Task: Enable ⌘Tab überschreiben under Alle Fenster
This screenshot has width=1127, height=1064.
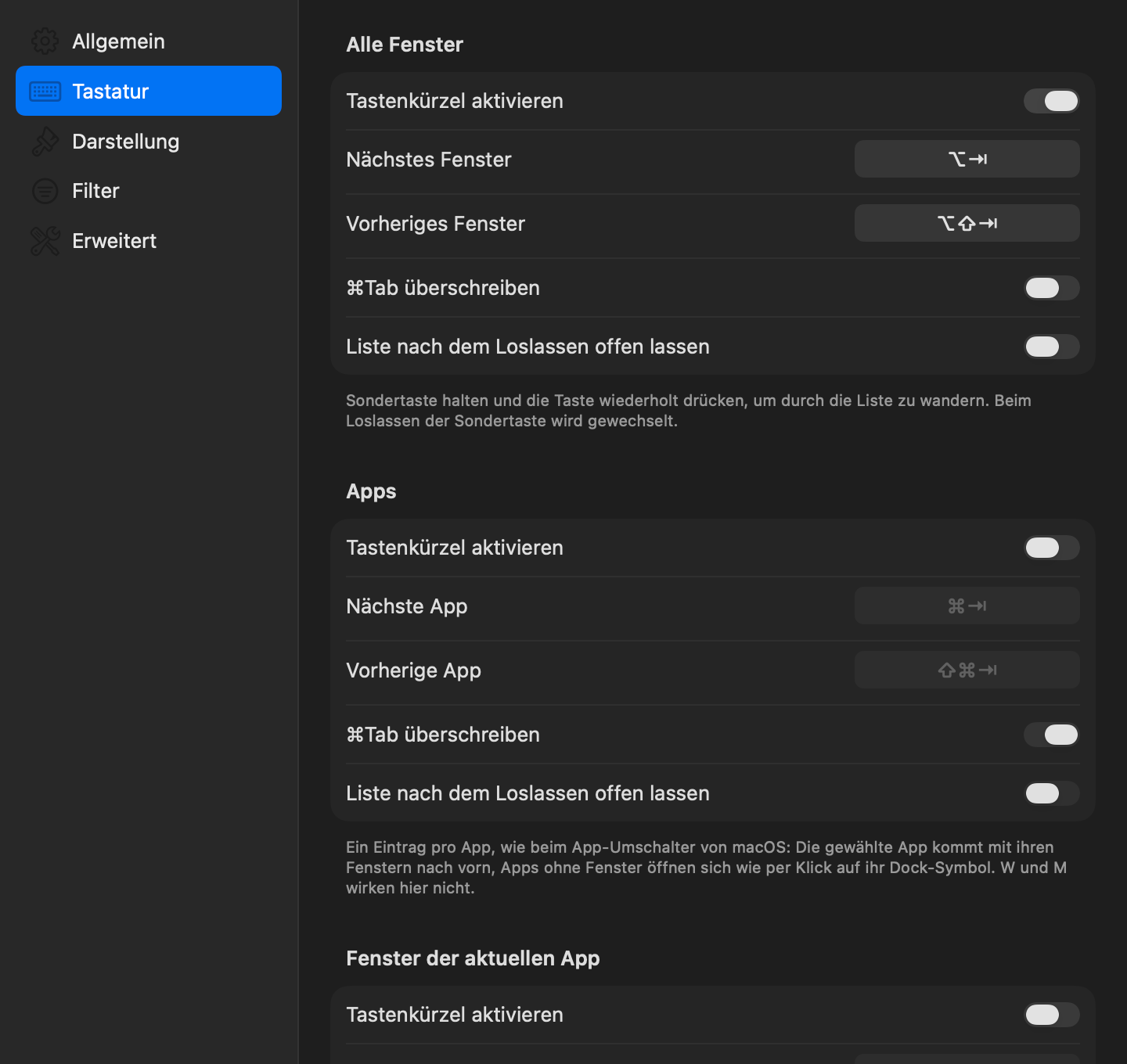Action: (x=1052, y=288)
